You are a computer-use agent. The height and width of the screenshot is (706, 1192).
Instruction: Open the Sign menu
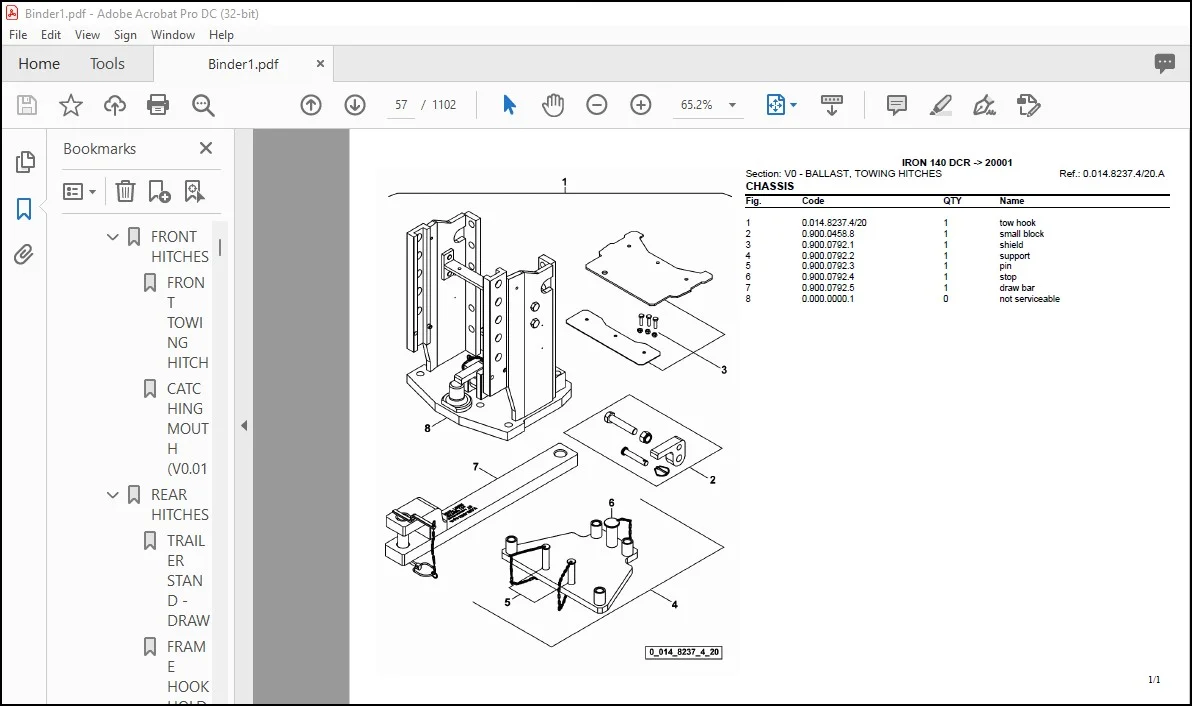click(x=125, y=35)
